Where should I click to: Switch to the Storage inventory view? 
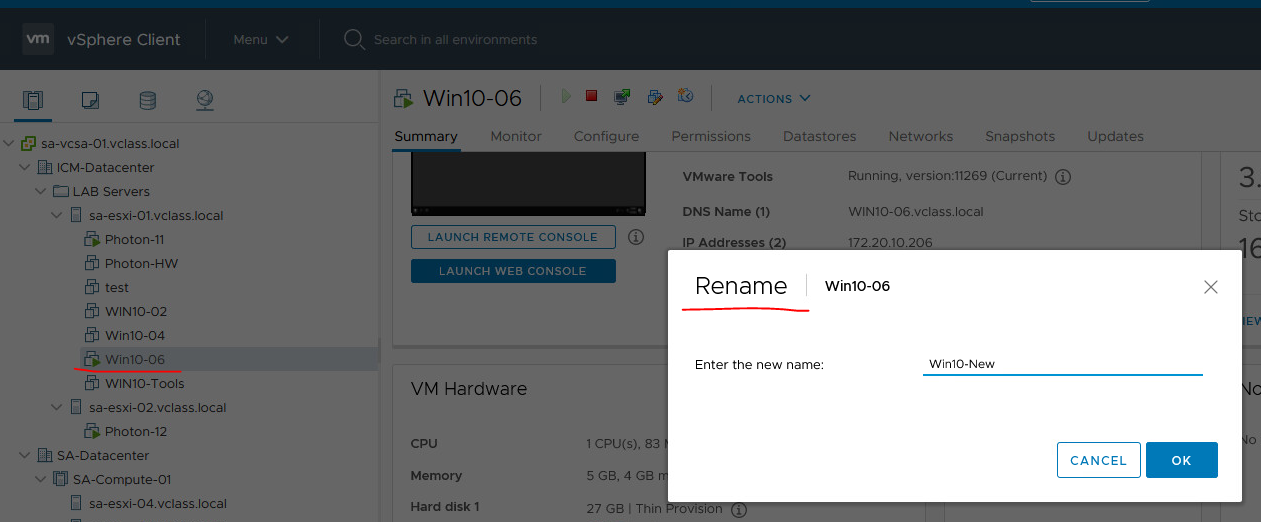147,100
